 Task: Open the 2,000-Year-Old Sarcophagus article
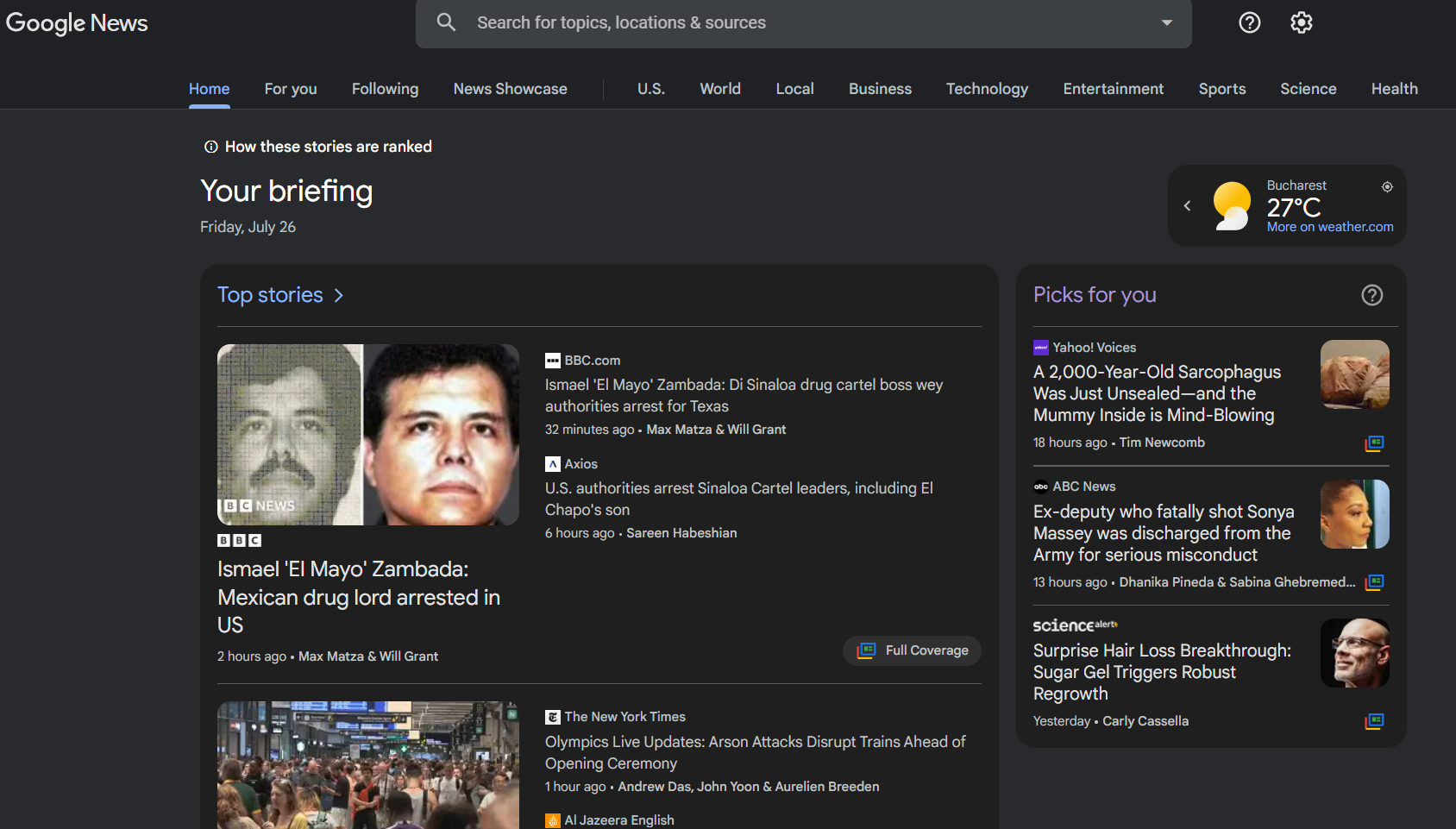tap(1158, 393)
